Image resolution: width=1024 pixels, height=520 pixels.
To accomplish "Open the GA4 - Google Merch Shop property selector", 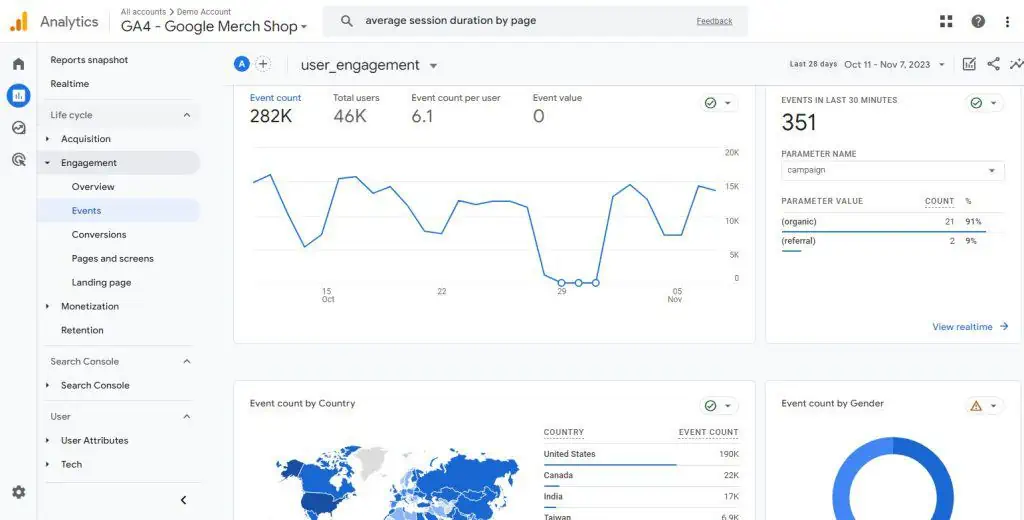I will click(x=214, y=27).
